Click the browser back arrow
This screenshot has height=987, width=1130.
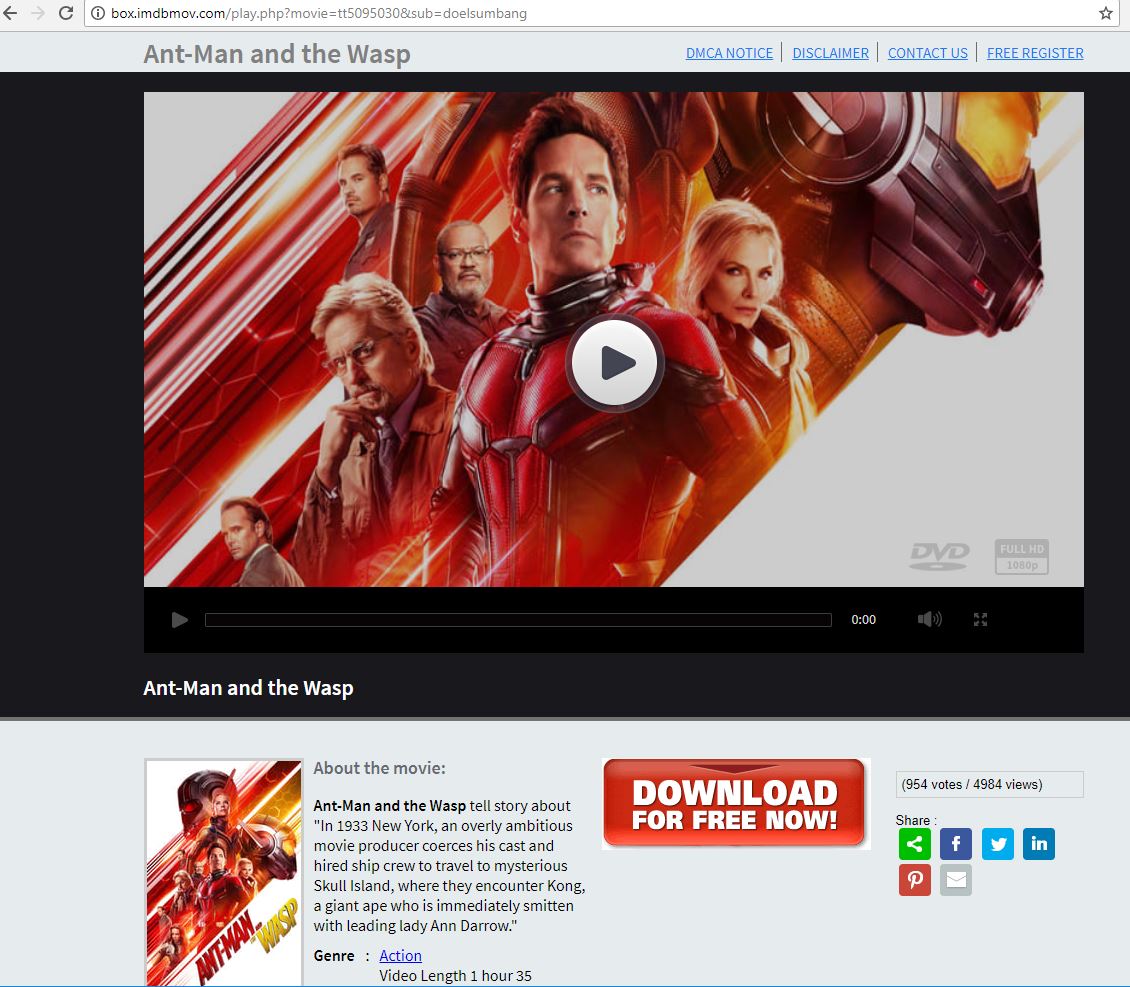click(x=10, y=13)
